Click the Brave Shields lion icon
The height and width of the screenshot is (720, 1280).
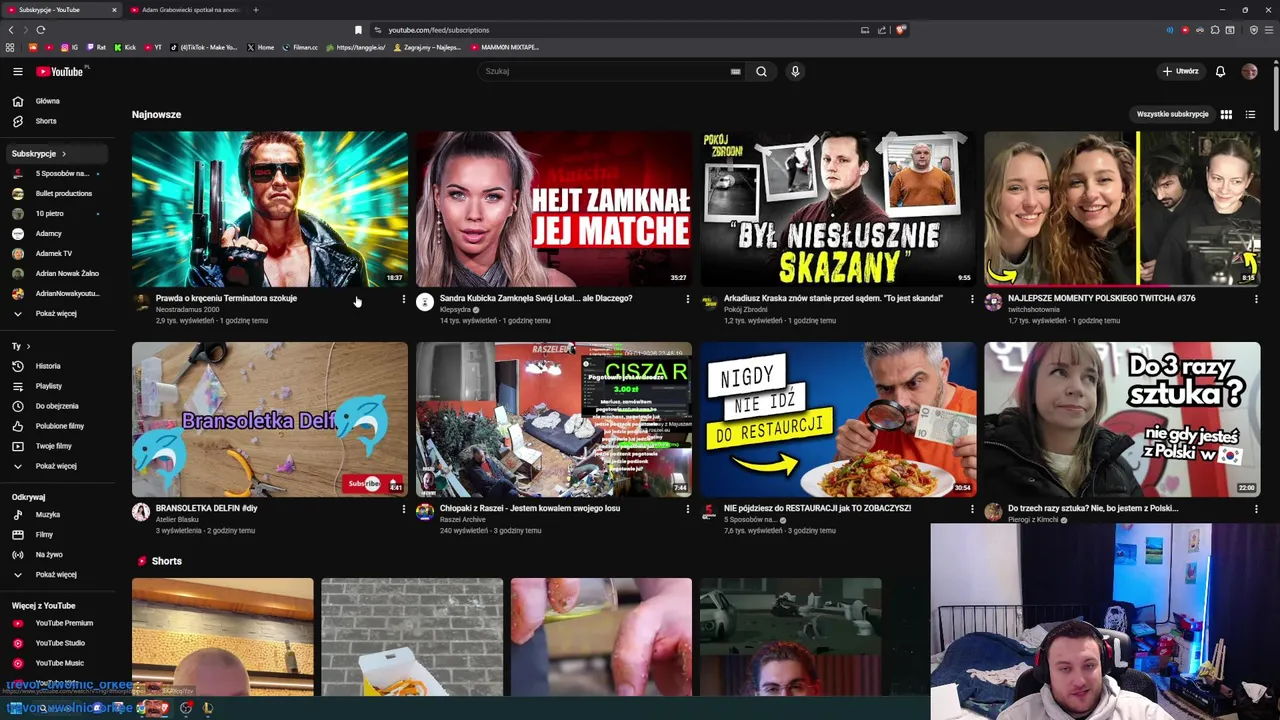tap(900, 30)
